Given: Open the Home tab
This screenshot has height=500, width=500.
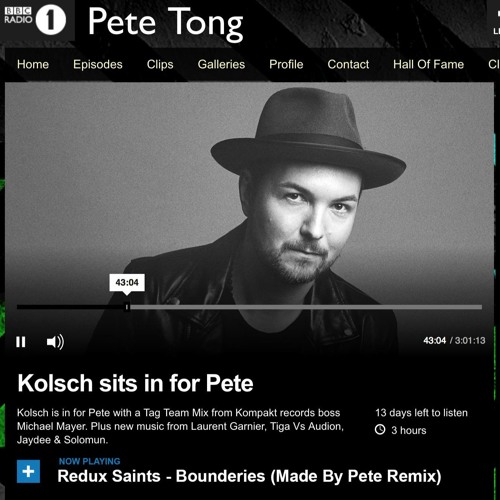Looking at the screenshot, I should [x=33, y=64].
